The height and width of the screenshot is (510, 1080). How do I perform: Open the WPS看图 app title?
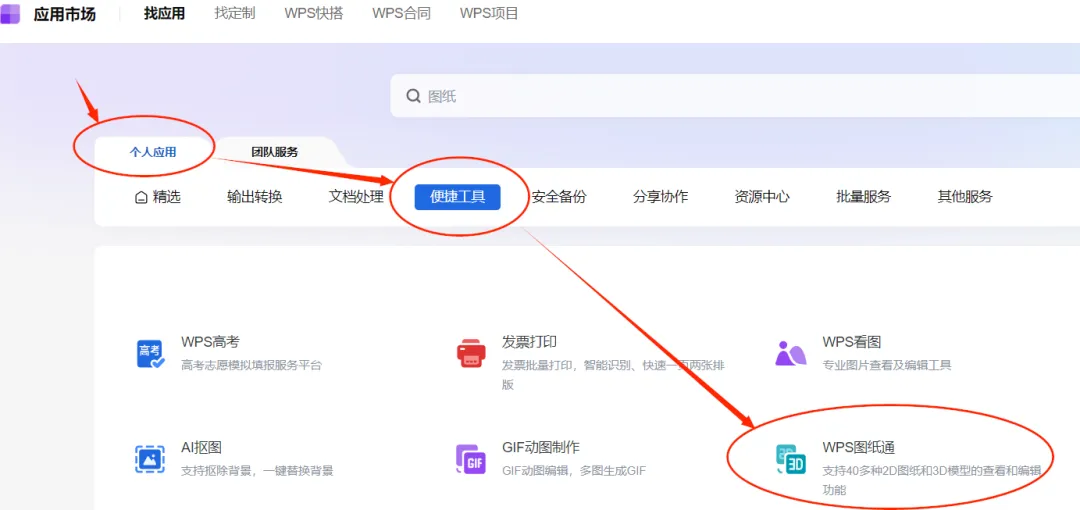[x=851, y=342]
